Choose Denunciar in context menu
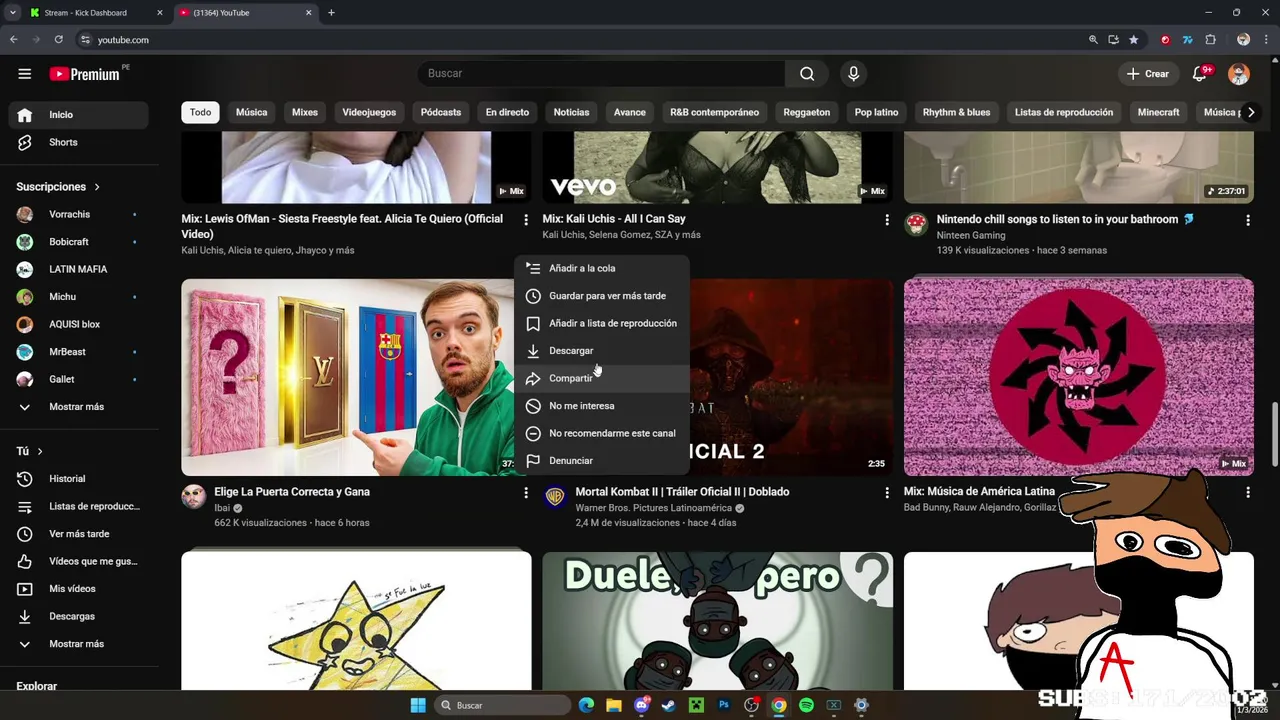The image size is (1280, 720). point(602,461)
